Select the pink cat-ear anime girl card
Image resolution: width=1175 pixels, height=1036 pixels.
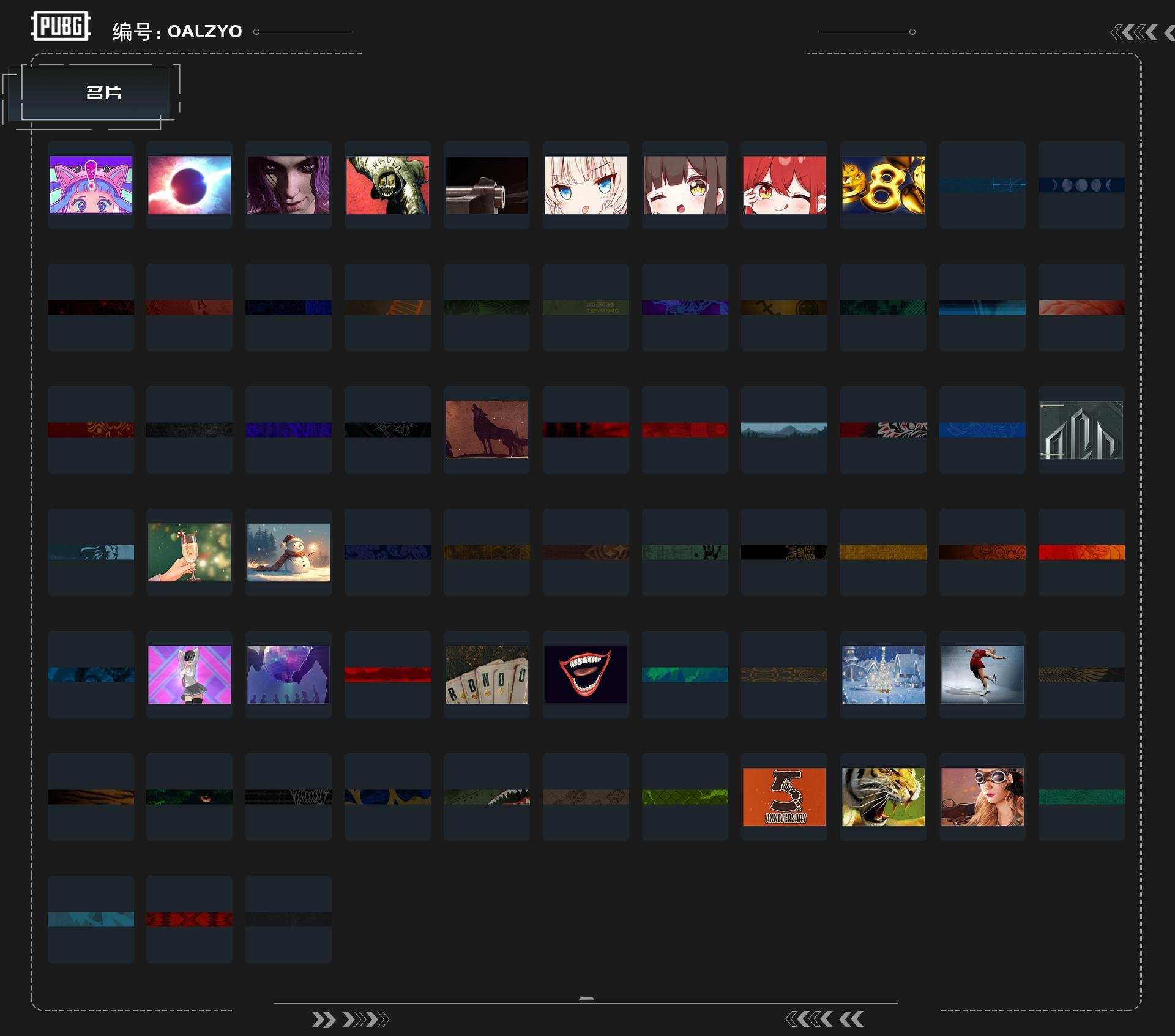click(91, 185)
